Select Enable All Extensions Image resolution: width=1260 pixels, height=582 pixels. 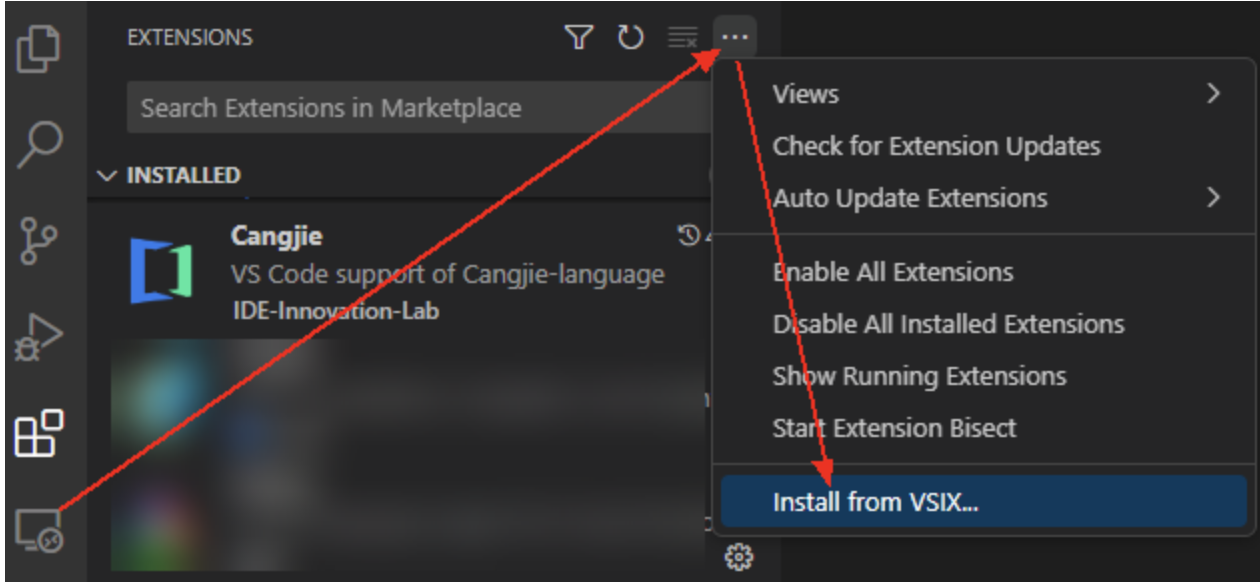coord(984,272)
